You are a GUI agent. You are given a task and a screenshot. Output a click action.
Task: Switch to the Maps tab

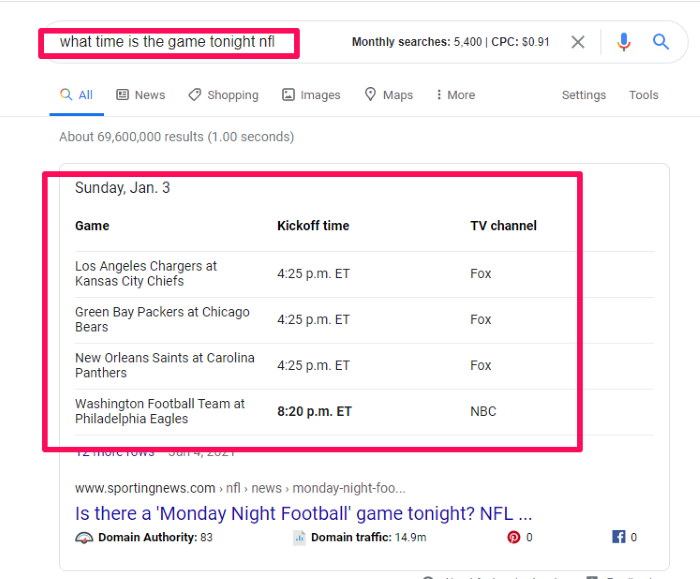(x=388, y=95)
